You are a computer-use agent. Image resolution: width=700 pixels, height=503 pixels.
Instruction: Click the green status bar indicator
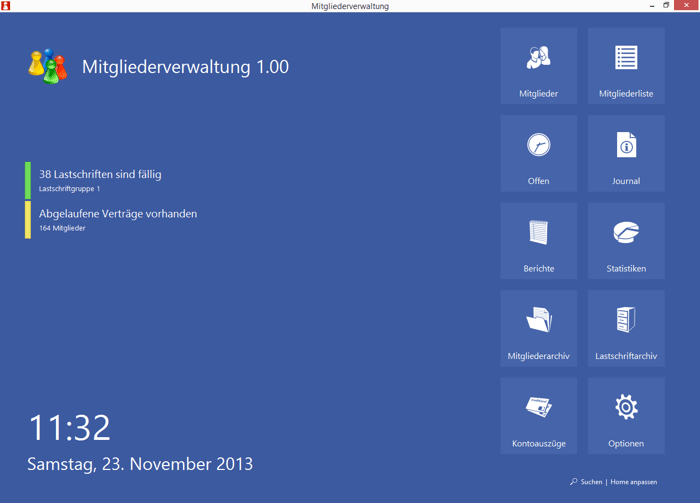28,180
